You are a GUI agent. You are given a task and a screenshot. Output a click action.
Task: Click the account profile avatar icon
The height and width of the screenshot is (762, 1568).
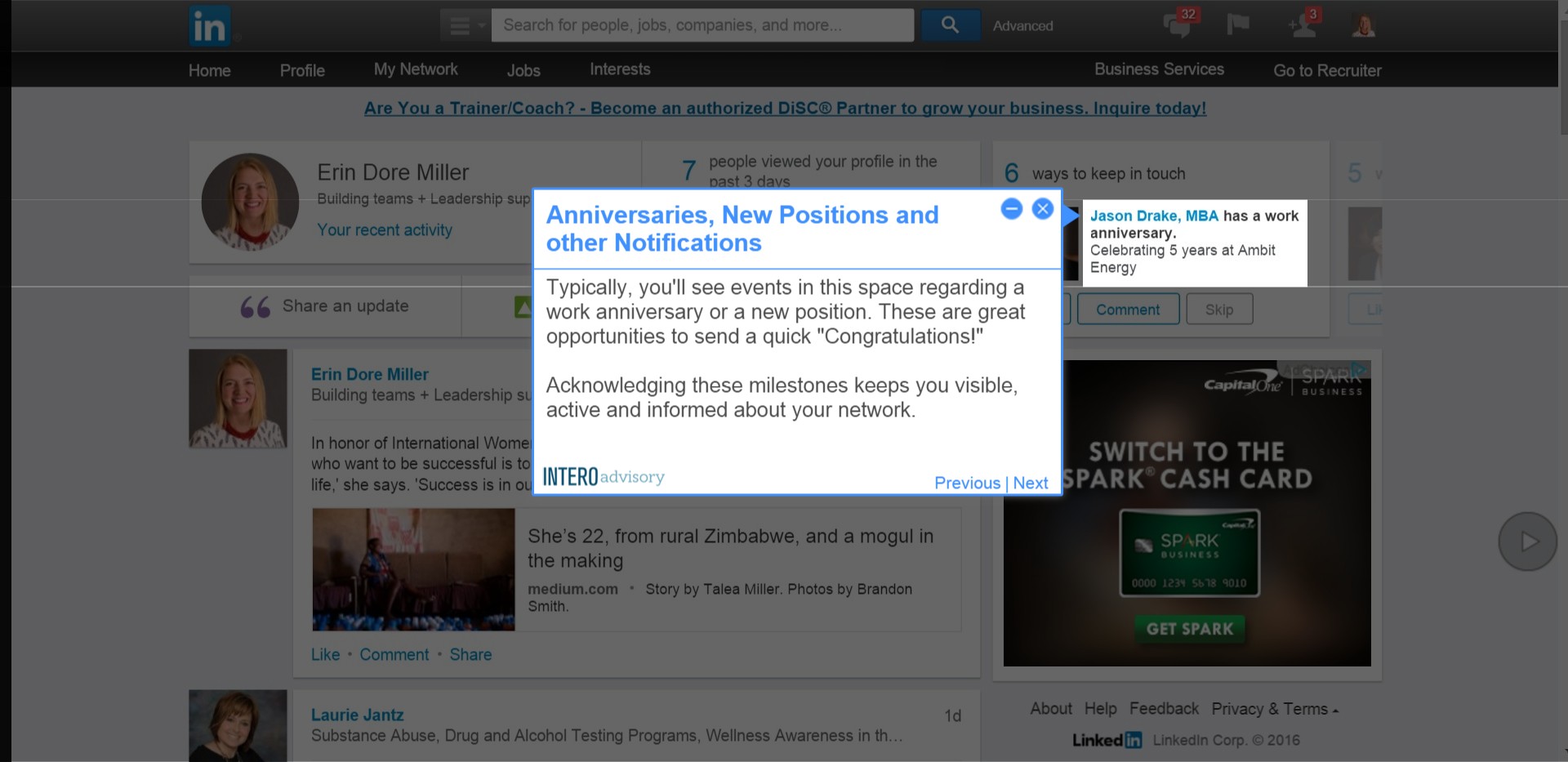(1363, 25)
